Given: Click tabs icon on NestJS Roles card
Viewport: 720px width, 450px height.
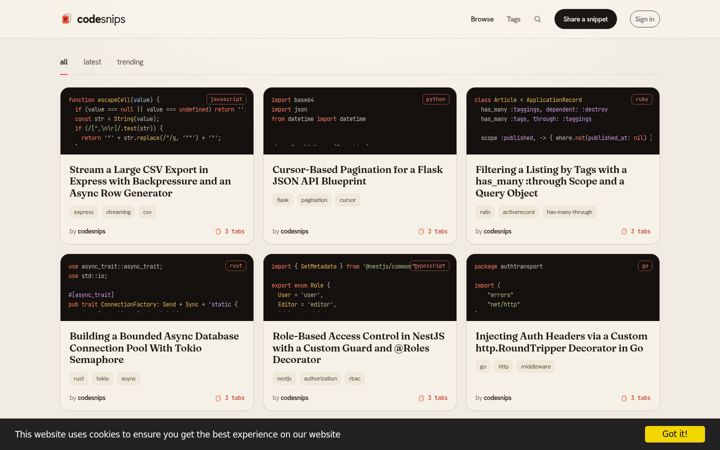Looking at the screenshot, I should pos(421,398).
